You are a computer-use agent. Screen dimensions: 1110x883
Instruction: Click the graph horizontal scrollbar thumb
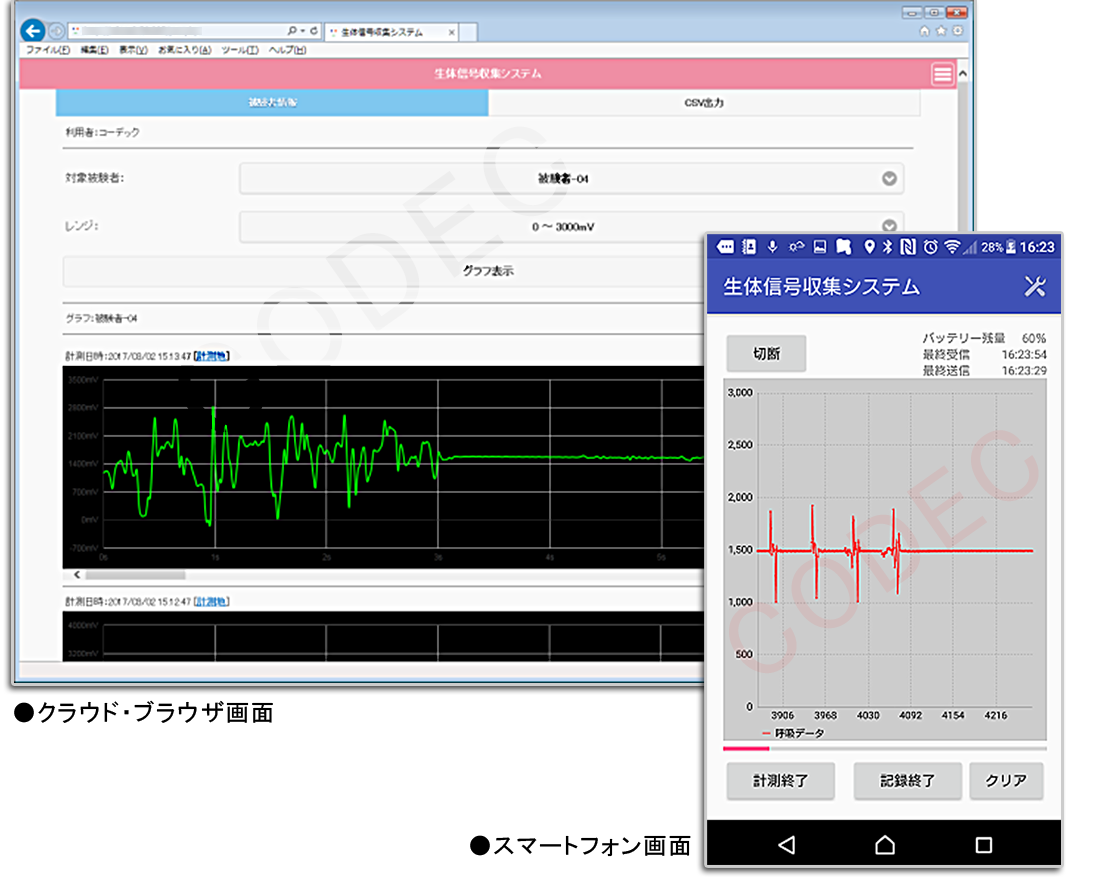(x=135, y=575)
